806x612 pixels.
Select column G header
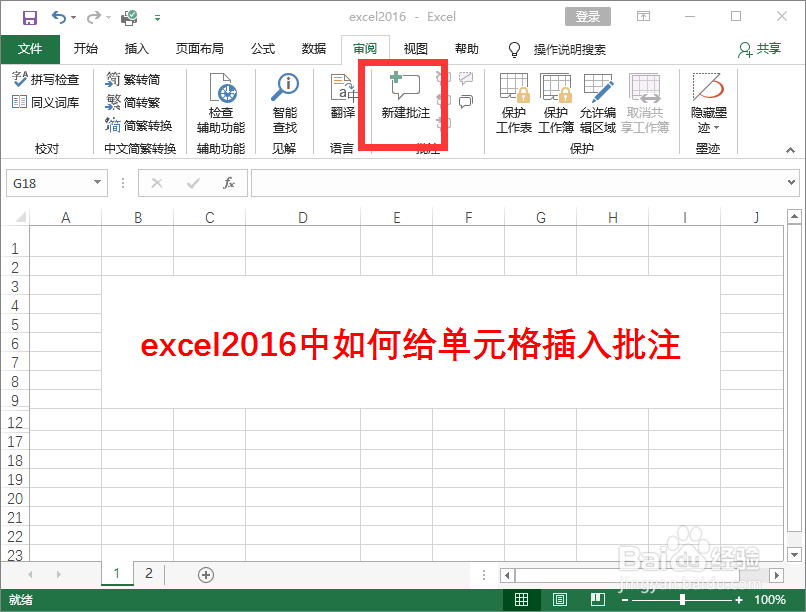(x=540, y=217)
